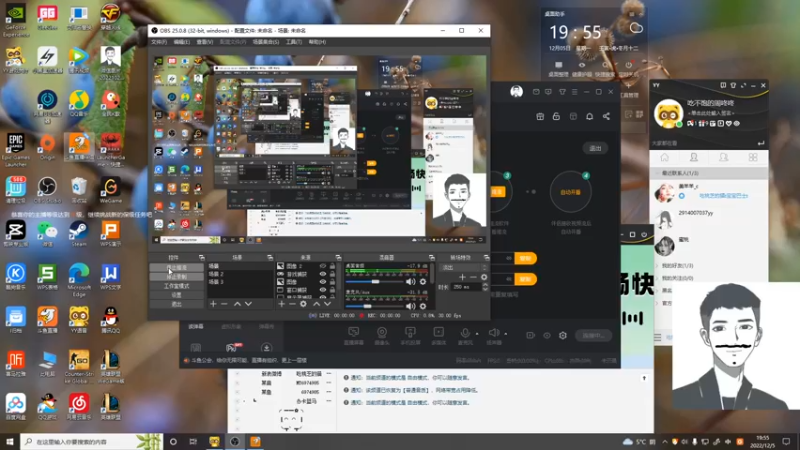Click the bell notification icon in Douyu
Viewport: 800px width, 450px height.
point(589,116)
